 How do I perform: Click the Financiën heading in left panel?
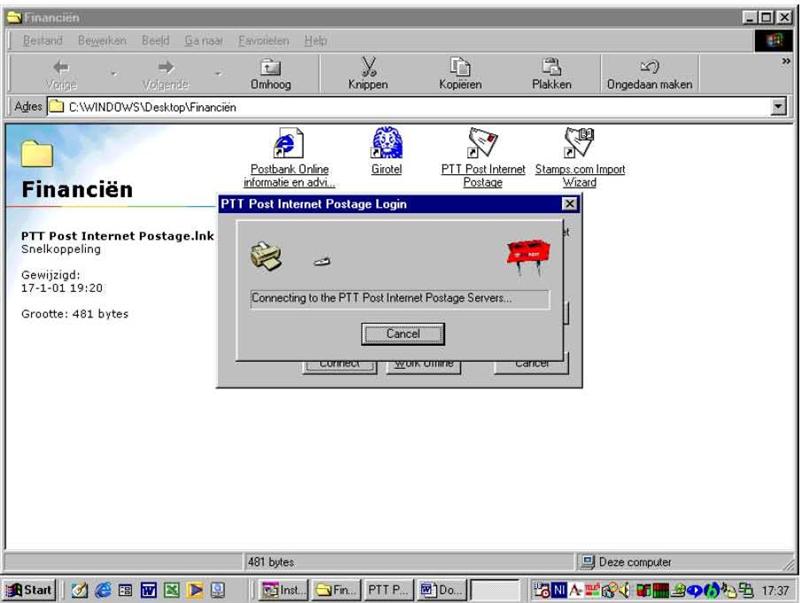[x=77, y=189]
